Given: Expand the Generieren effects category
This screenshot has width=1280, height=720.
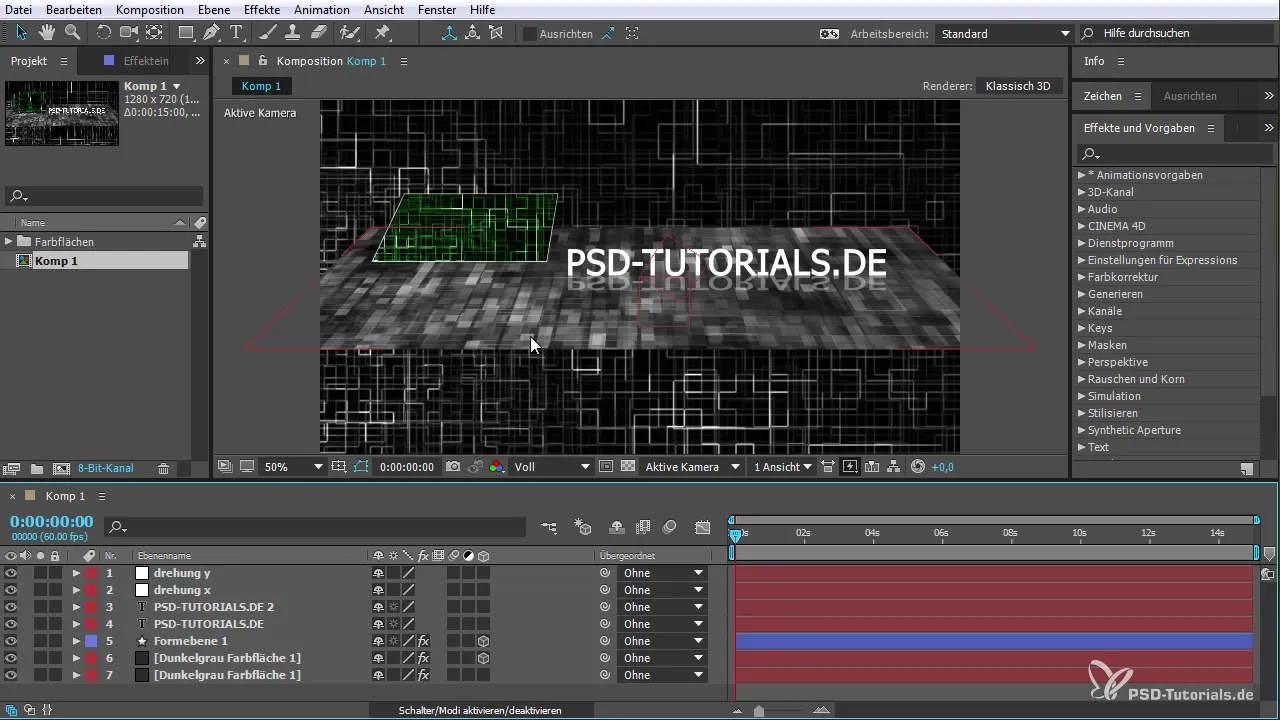Looking at the screenshot, I should tap(1082, 294).
